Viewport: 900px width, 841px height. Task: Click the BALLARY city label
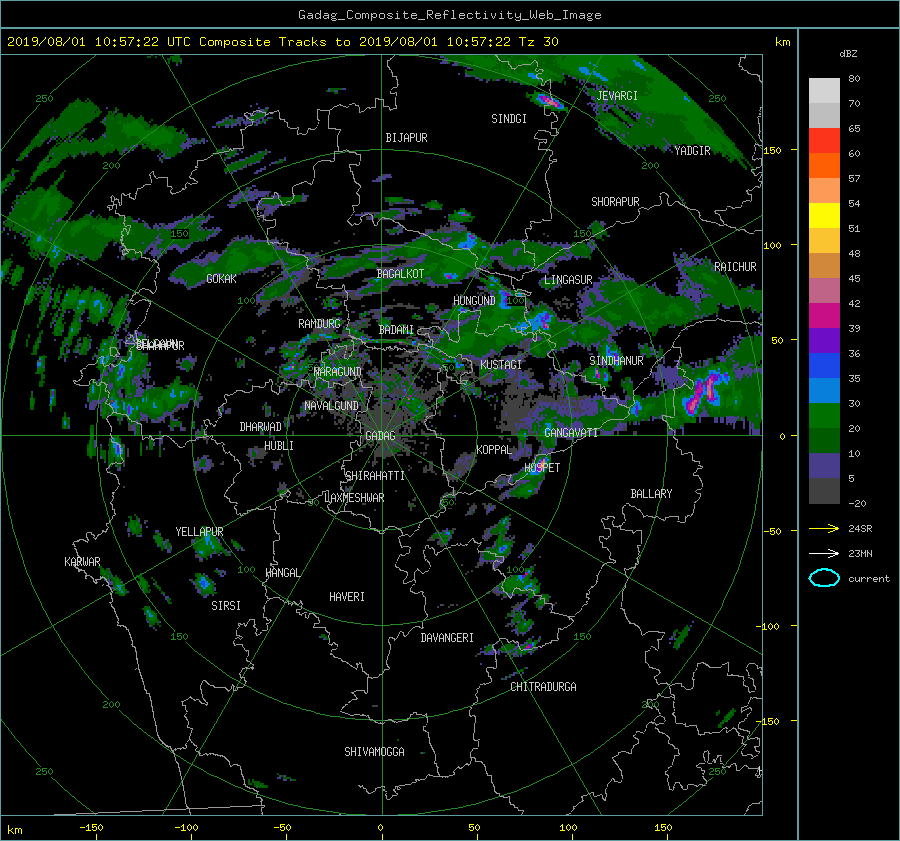651,494
